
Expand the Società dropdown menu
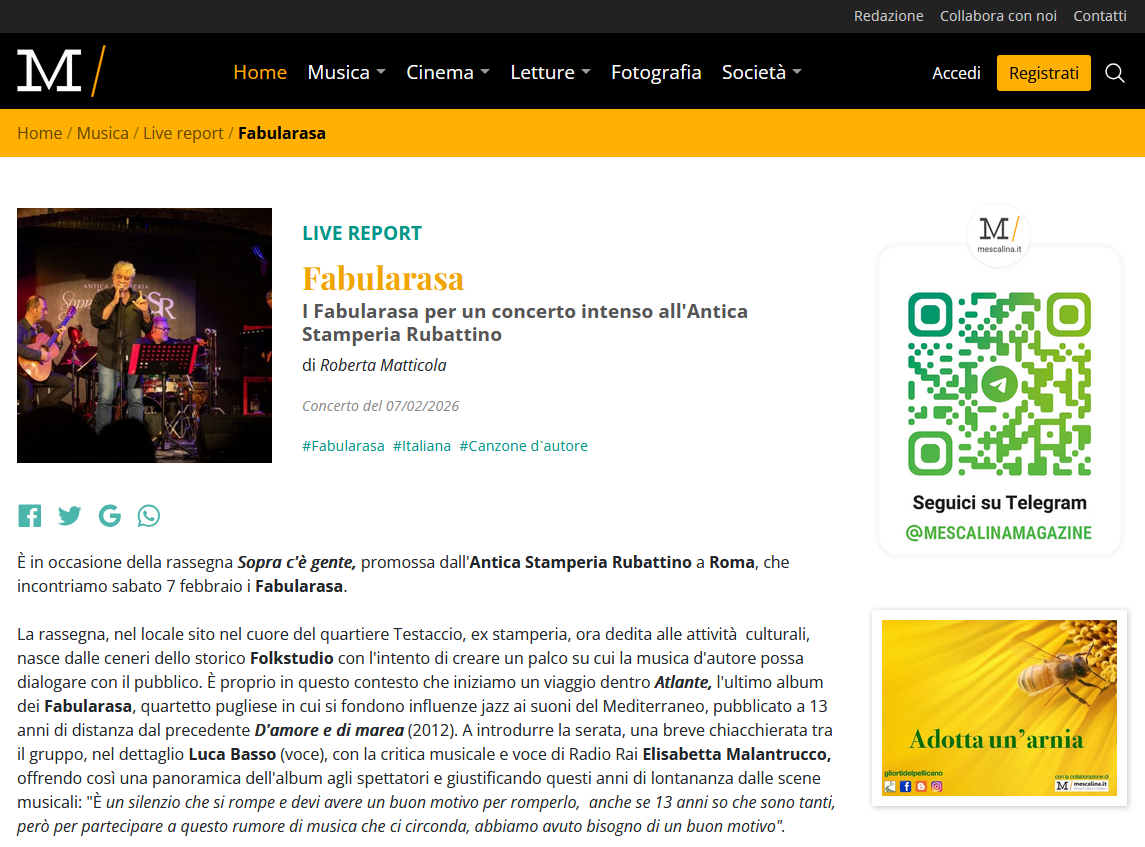point(762,72)
